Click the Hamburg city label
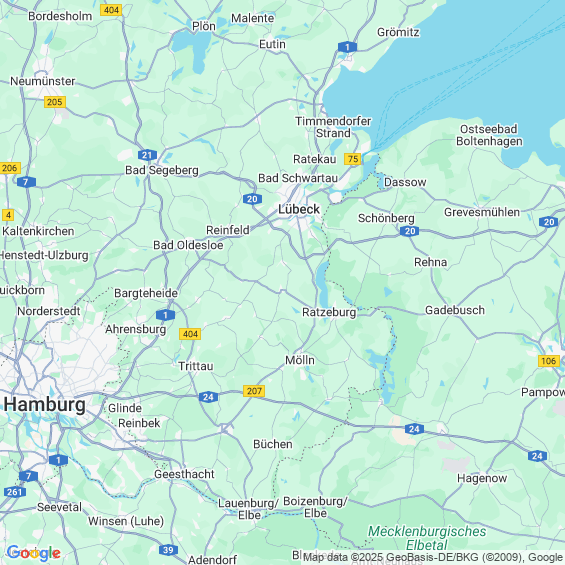Screen dimensions: 565x565 pos(45,404)
